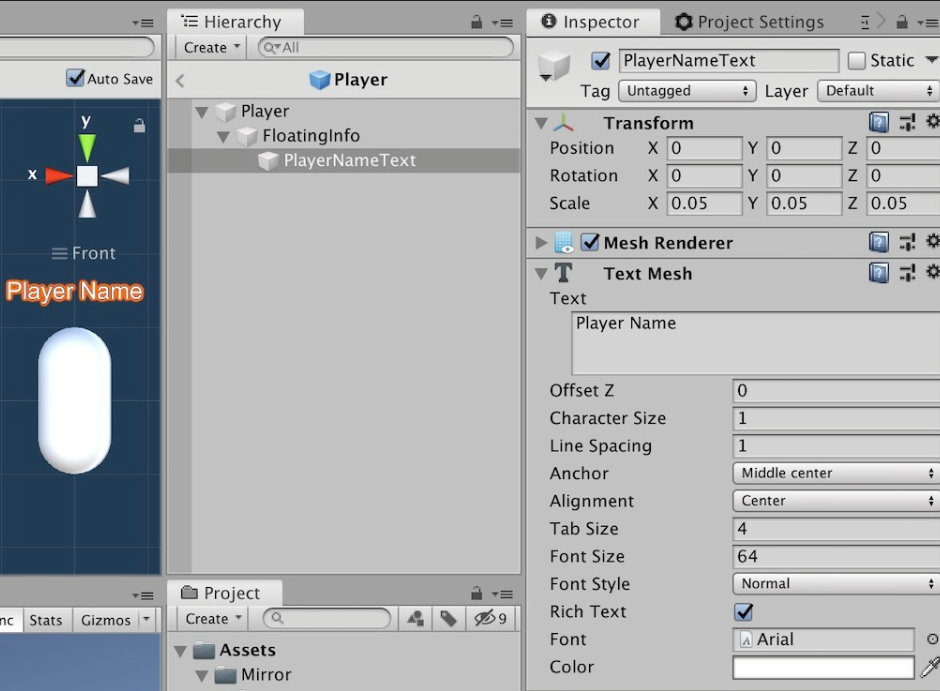Click the Text Mesh text area
The height and width of the screenshot is (691, 940).
tap(756, 343)
